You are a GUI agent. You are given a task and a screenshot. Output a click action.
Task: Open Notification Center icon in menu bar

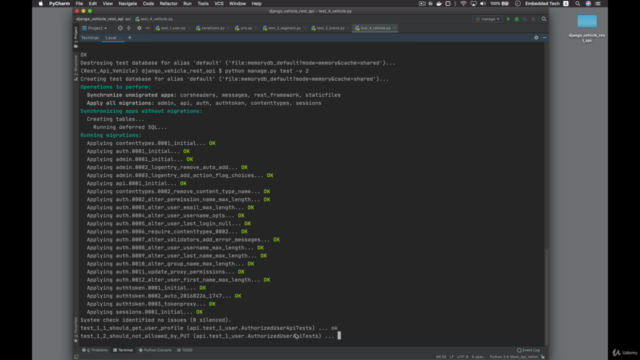click(x=598, y=4)
